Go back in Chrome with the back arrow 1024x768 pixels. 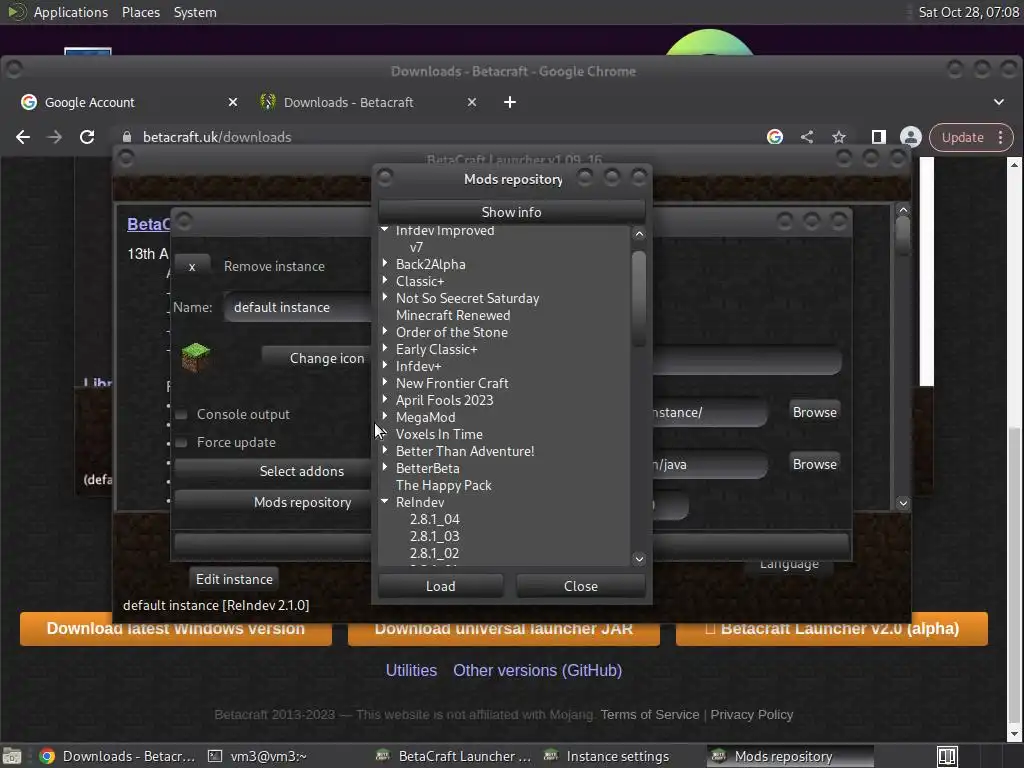click(23, 137)
